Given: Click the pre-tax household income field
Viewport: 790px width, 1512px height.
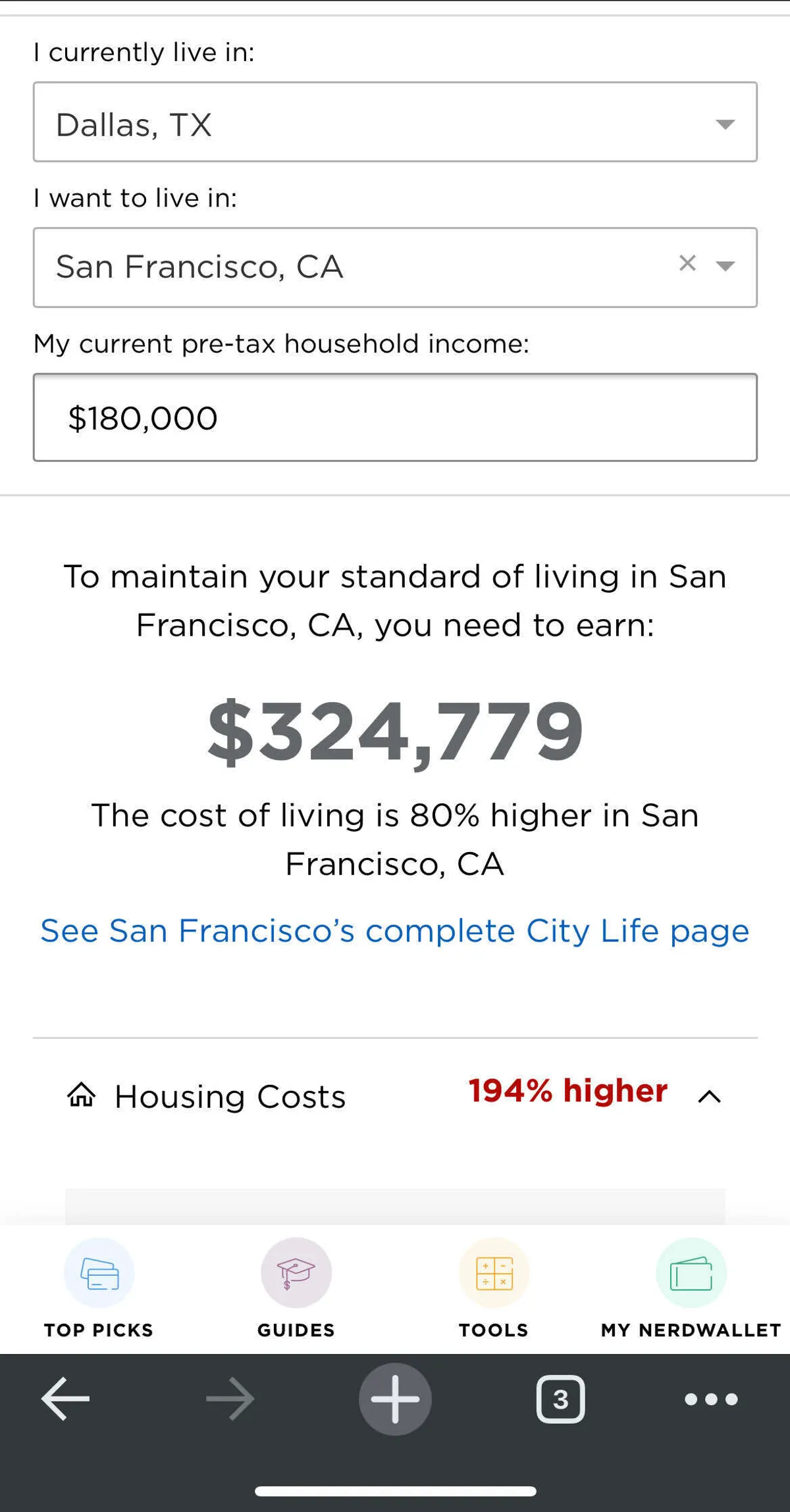Looking at the screenshot, I should click(395, 418).
